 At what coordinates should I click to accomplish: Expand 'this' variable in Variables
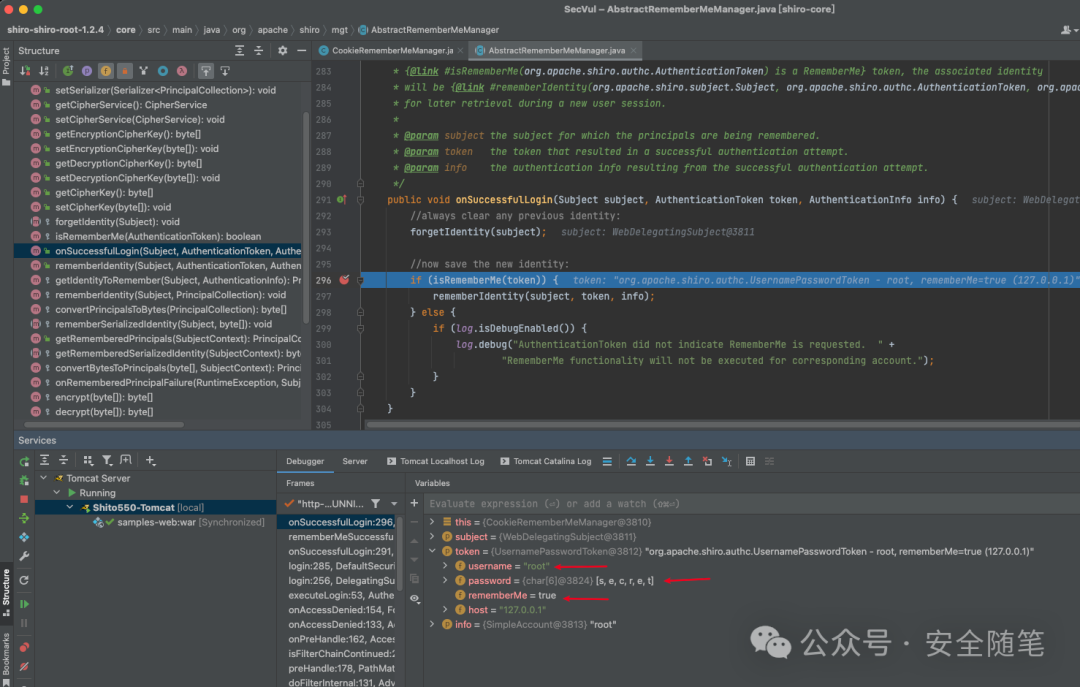(433, 522)
